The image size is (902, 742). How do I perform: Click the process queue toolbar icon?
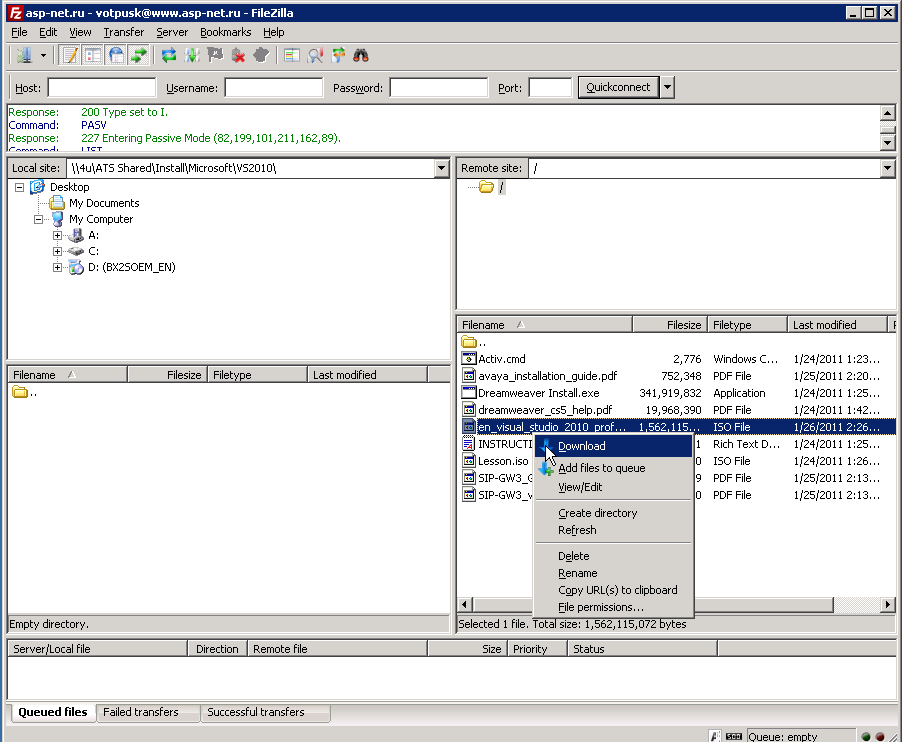[192, 55]
